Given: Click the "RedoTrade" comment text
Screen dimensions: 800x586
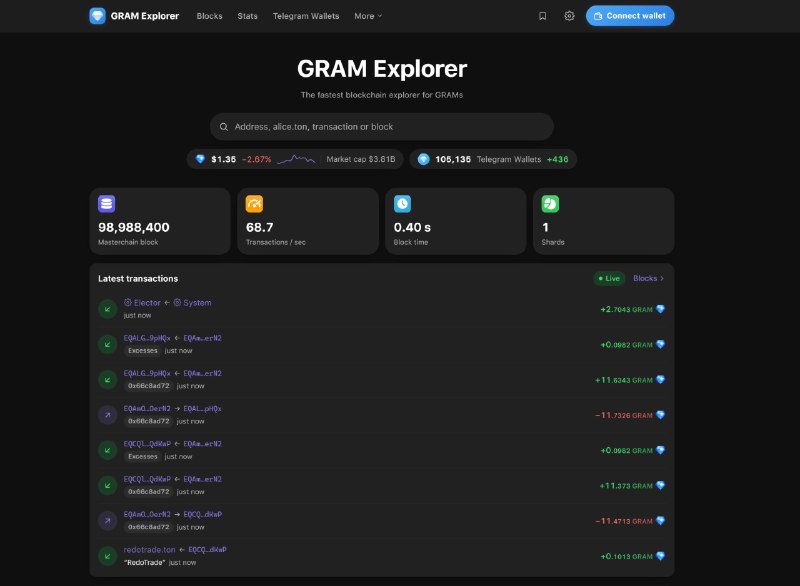Looking at the screenshot, I should click(x=144, y=563).
